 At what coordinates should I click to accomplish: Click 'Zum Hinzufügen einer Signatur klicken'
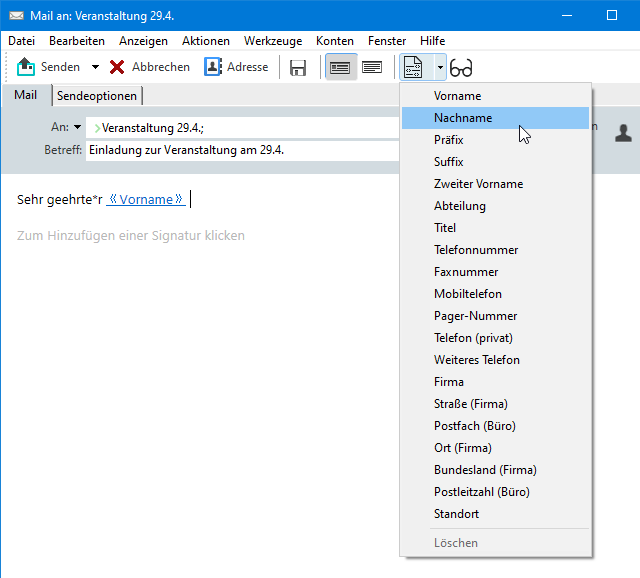131,236
